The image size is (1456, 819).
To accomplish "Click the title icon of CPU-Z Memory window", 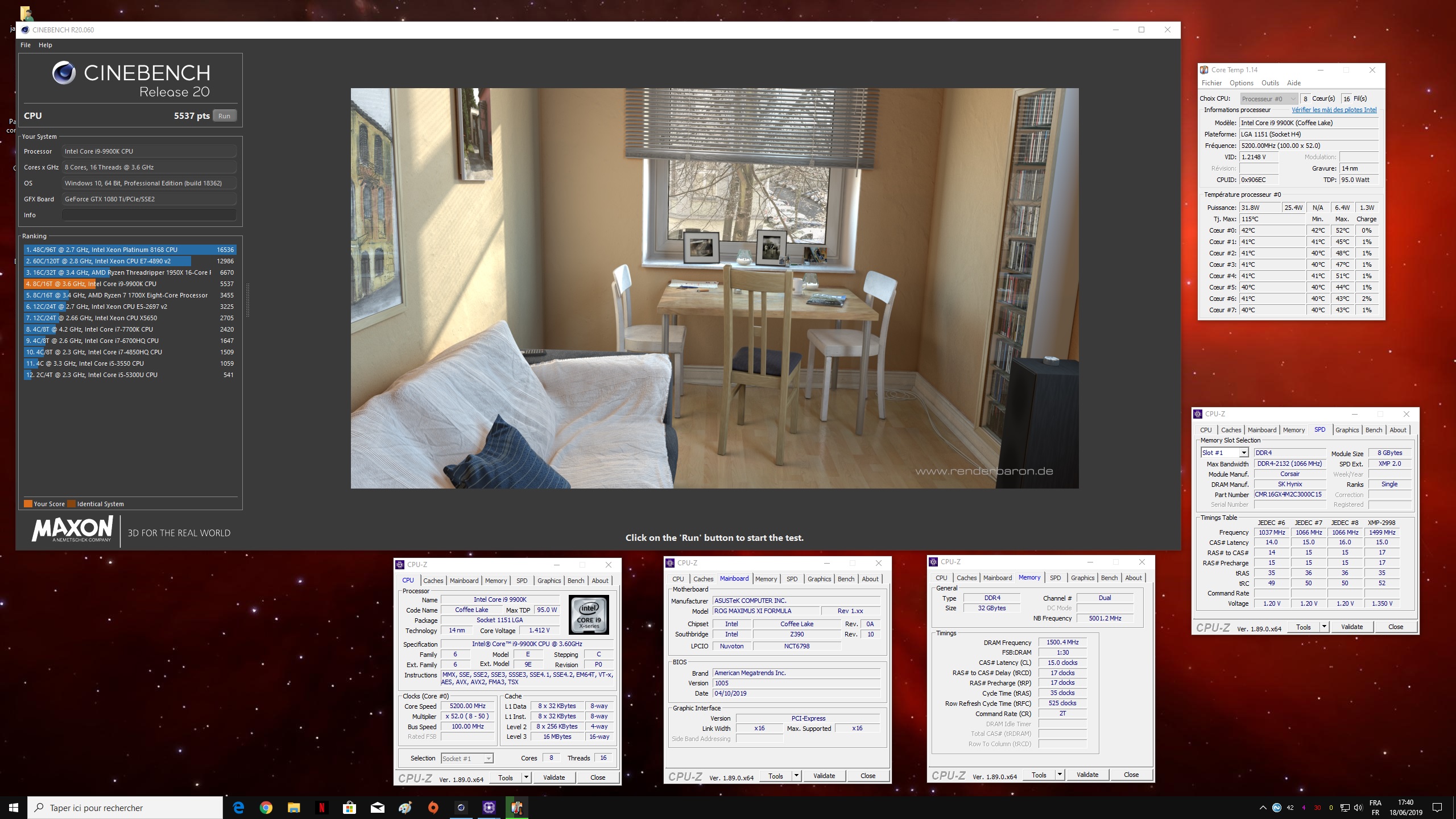I will pyautogui.click(x=933, y=562).
